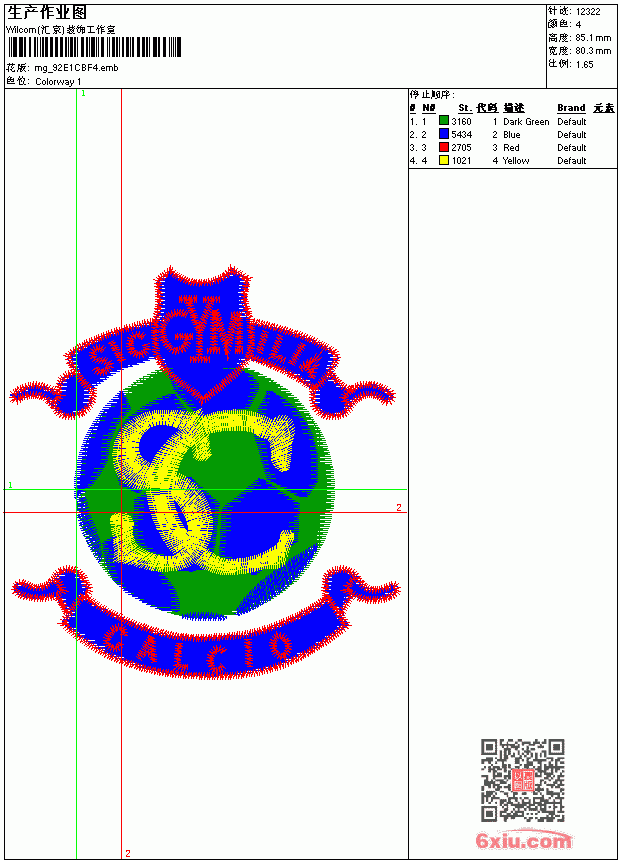Open the 6xiu.com watermark link

[524, 840]
